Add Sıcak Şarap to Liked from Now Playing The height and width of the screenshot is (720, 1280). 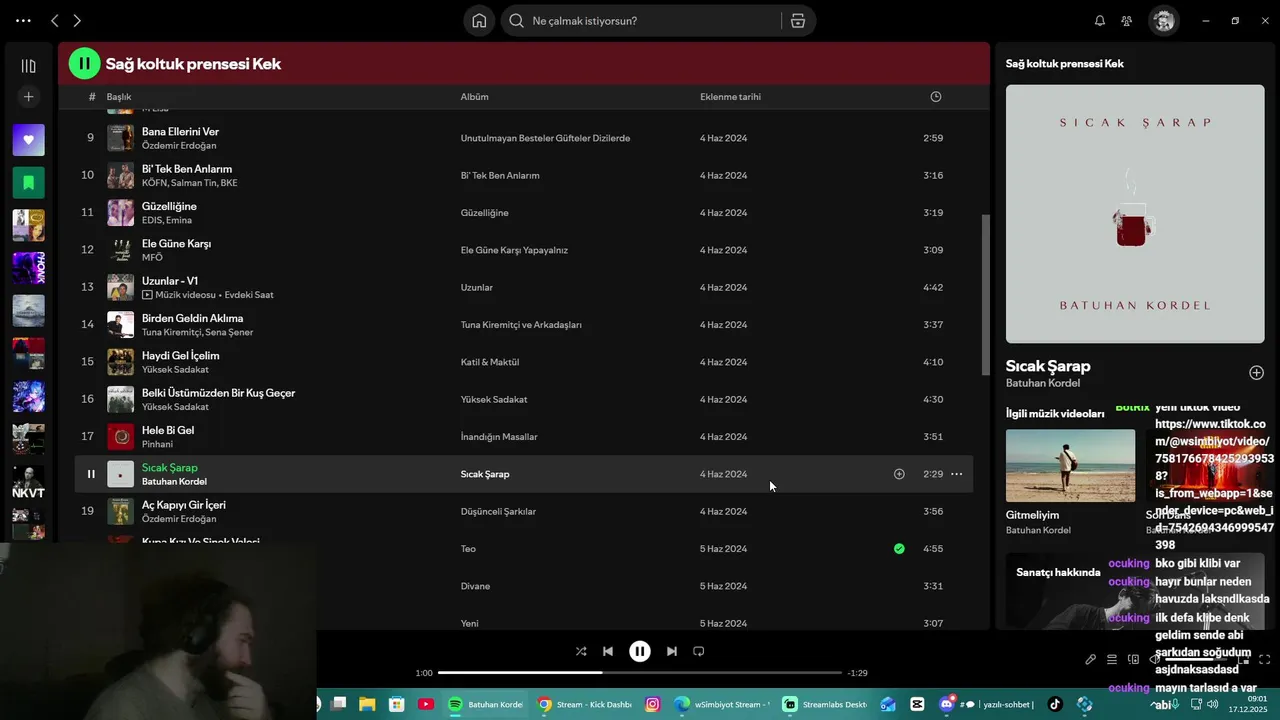1256,373
